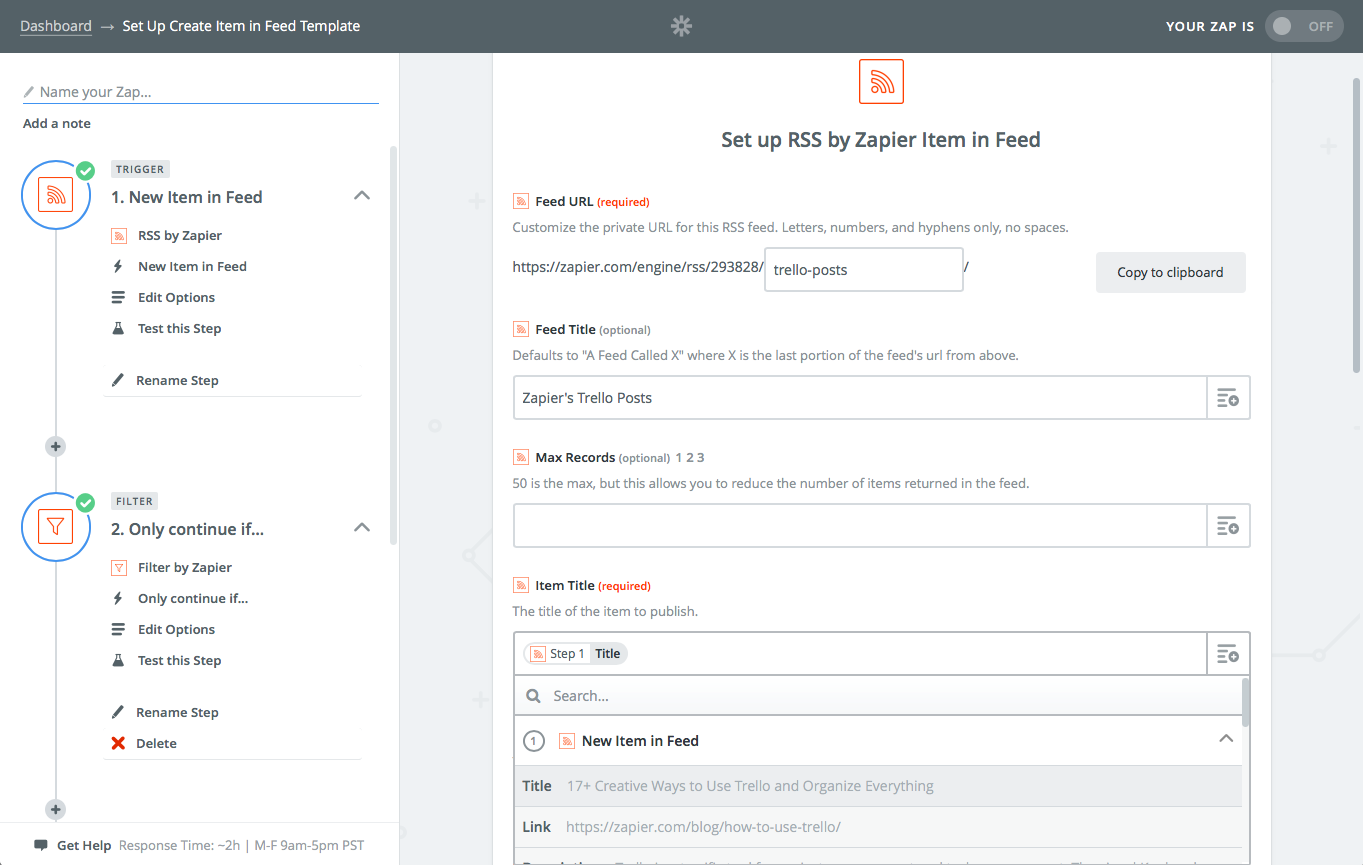Open the Dashboard link

pos(56,26)
